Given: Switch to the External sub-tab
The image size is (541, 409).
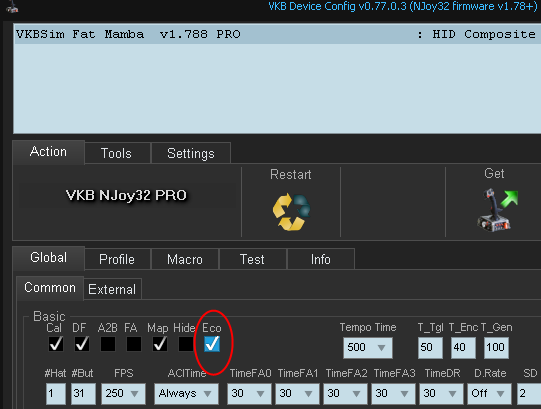Looking at the screenshot, I should 112,289.
